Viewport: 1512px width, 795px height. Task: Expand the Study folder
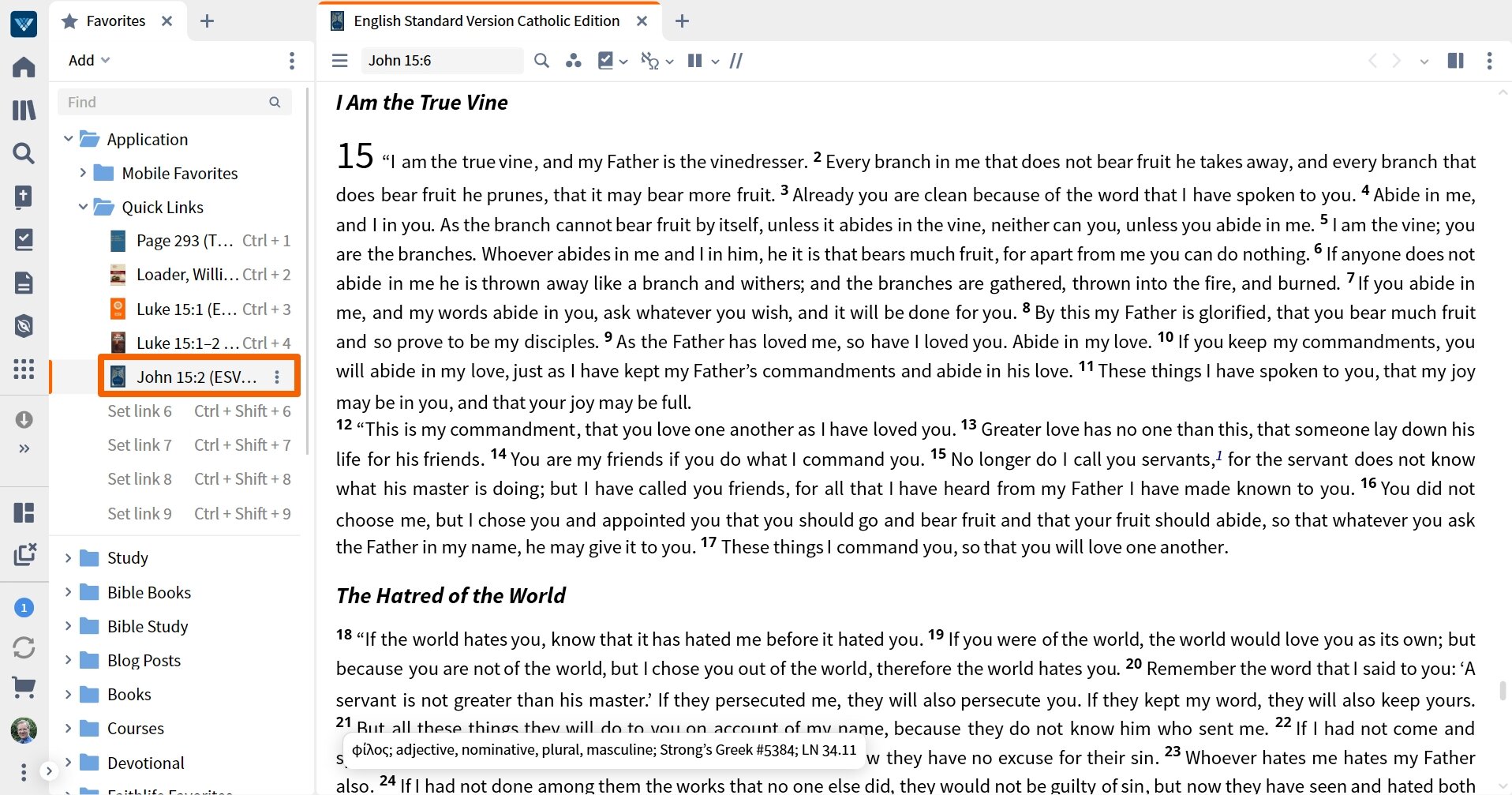tap(69, 558)
